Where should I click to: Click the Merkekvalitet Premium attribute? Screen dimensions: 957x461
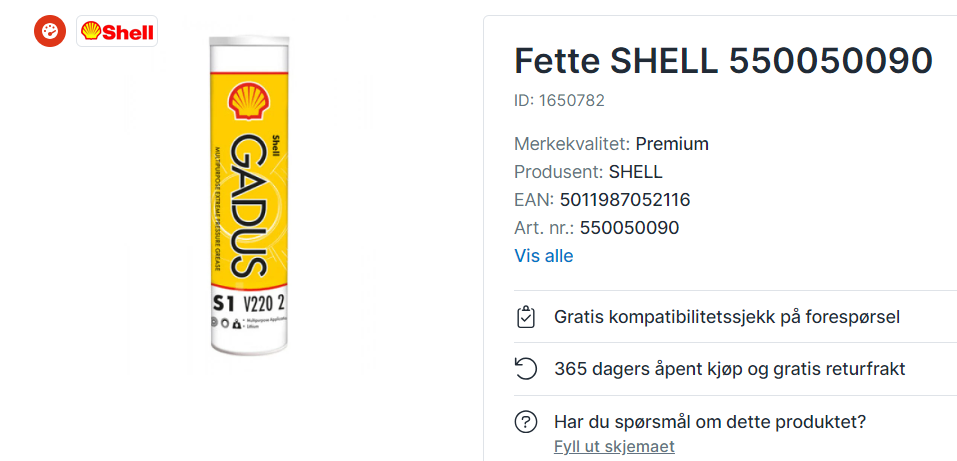(611, 143)
